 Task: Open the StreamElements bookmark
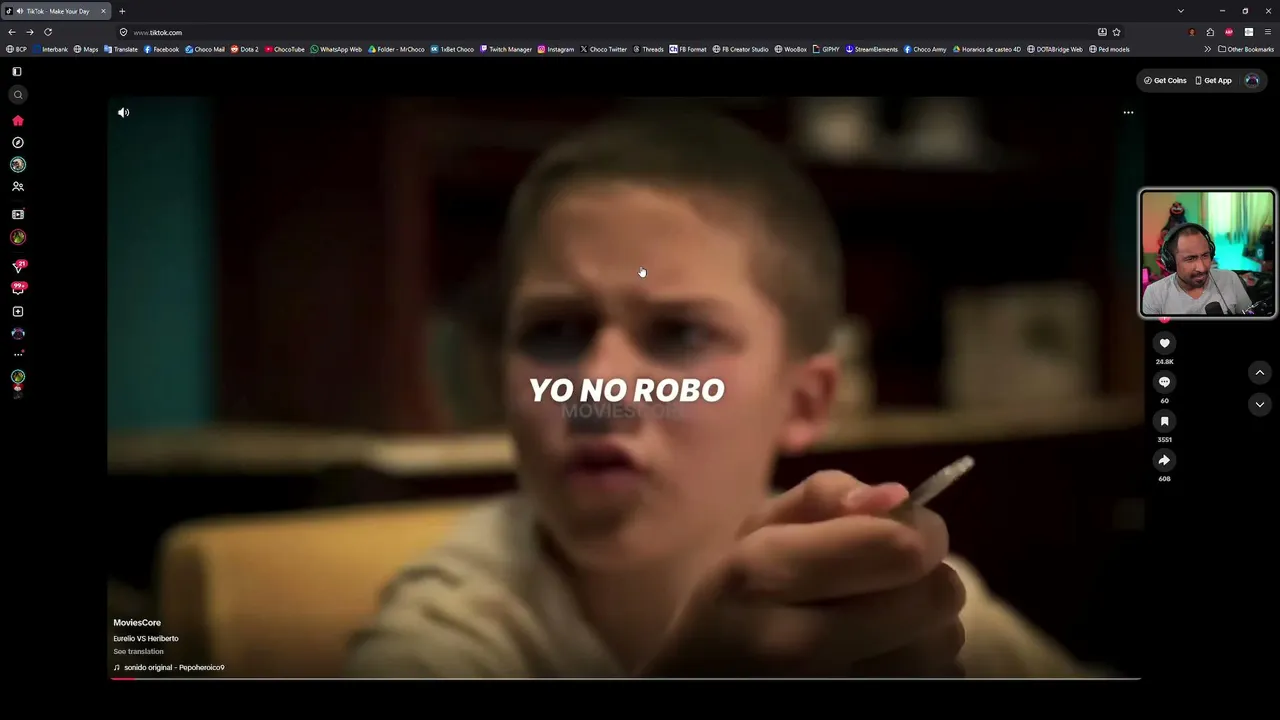tap(872, 49)
